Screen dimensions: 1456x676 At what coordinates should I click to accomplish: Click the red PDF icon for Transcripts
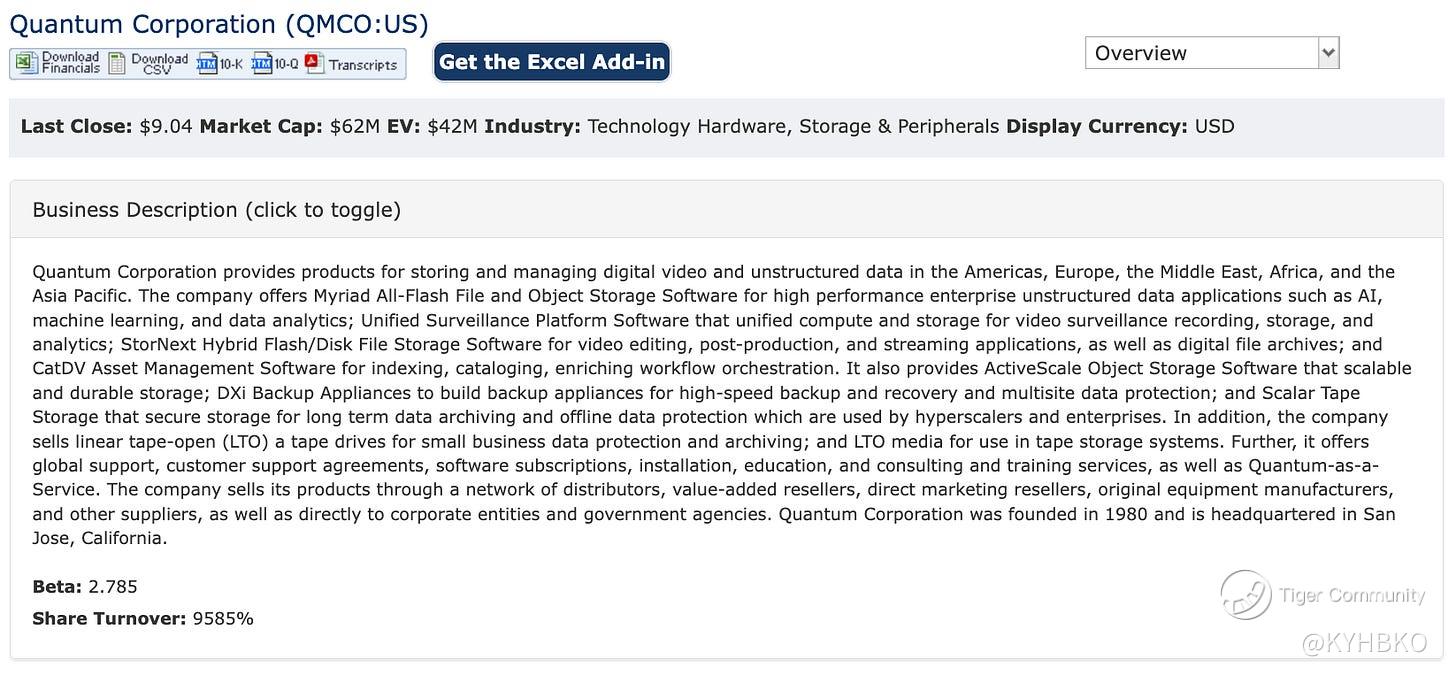315,64
